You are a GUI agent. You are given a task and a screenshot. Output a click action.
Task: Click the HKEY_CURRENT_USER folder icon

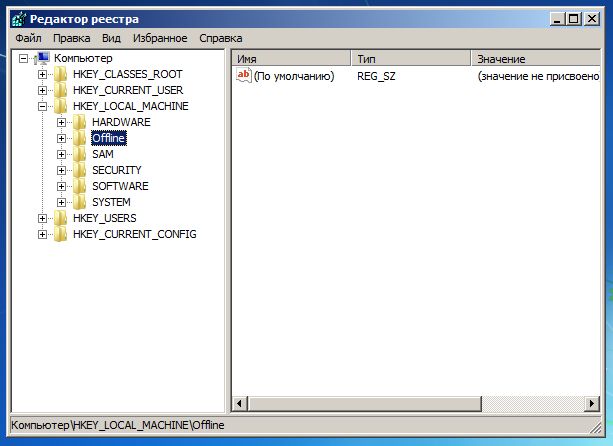(61, 90)
